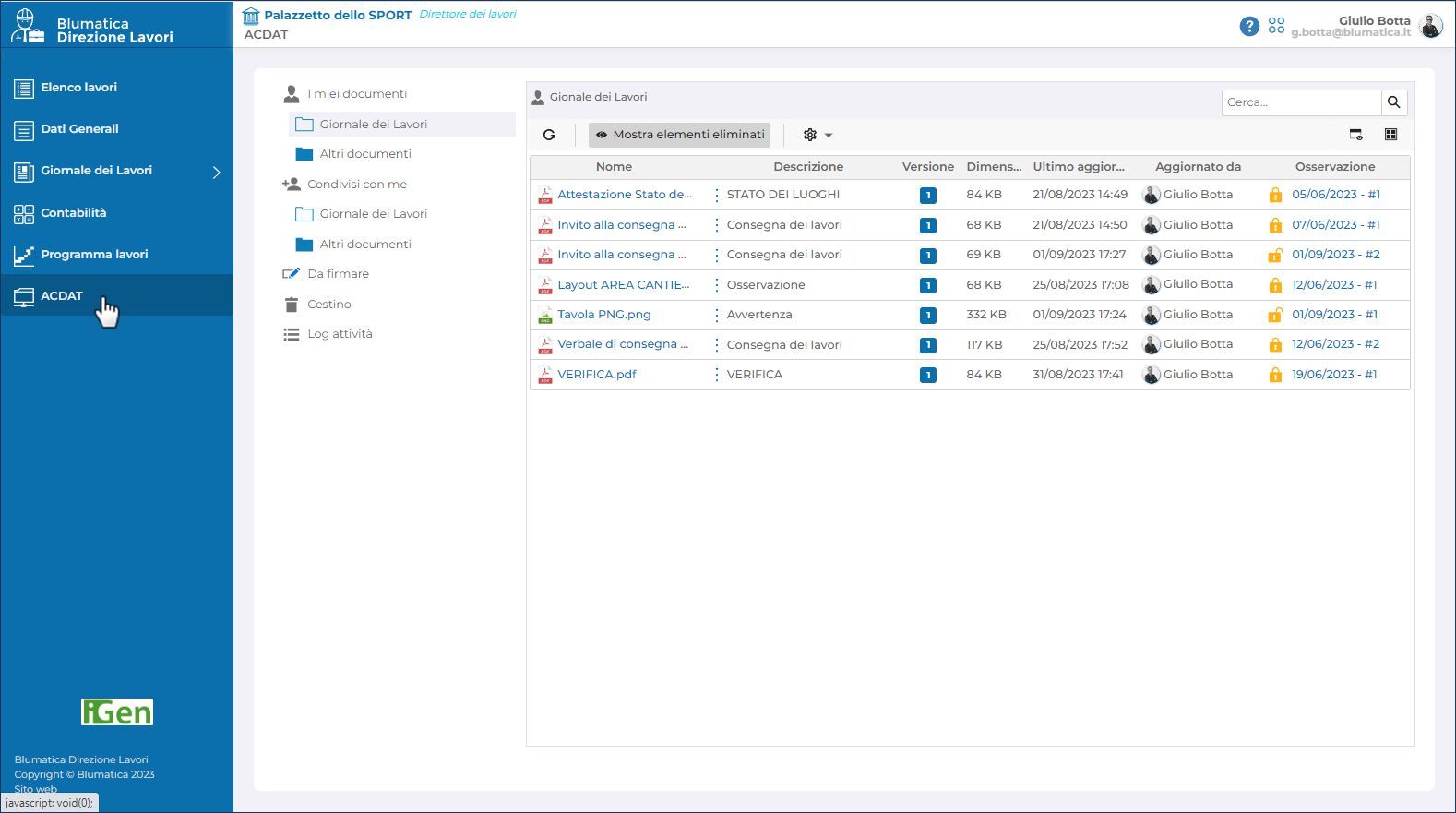Screen dimensions: 1456x813
Task: Click the search magnifier button
Action: pyautogui.click(x=1393, y=102)
